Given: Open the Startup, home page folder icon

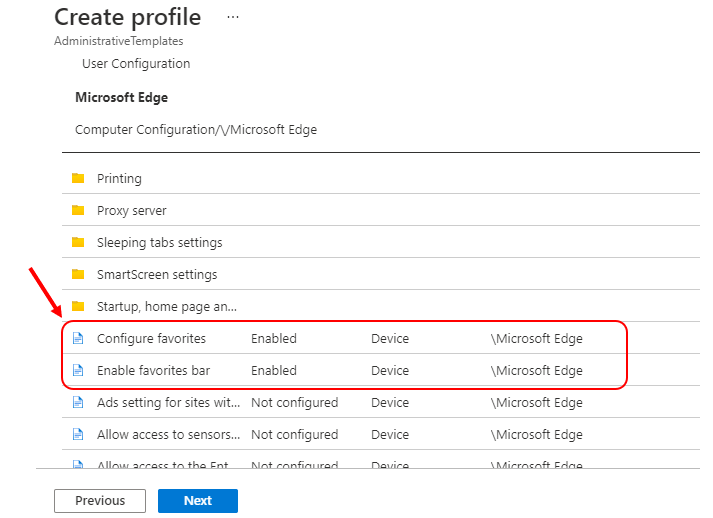Looking at the screenshot, I should [x=78, y=306].
